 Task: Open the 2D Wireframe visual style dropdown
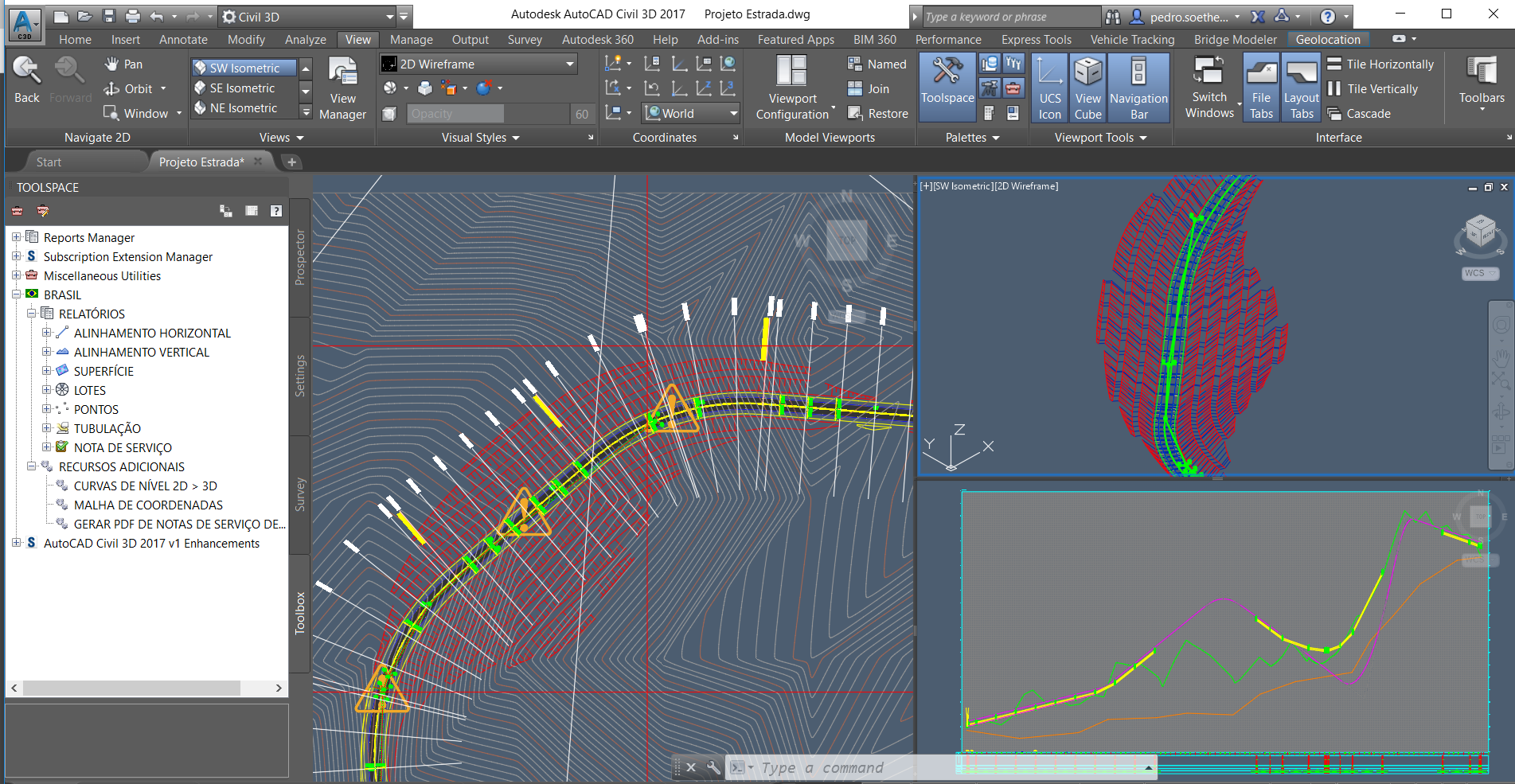pos(569,64)
